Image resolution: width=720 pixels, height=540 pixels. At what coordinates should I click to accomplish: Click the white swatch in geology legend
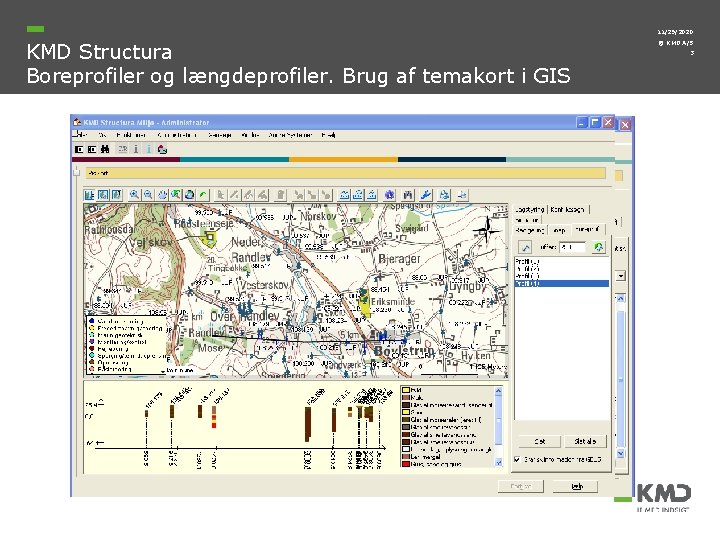point(406,449)
